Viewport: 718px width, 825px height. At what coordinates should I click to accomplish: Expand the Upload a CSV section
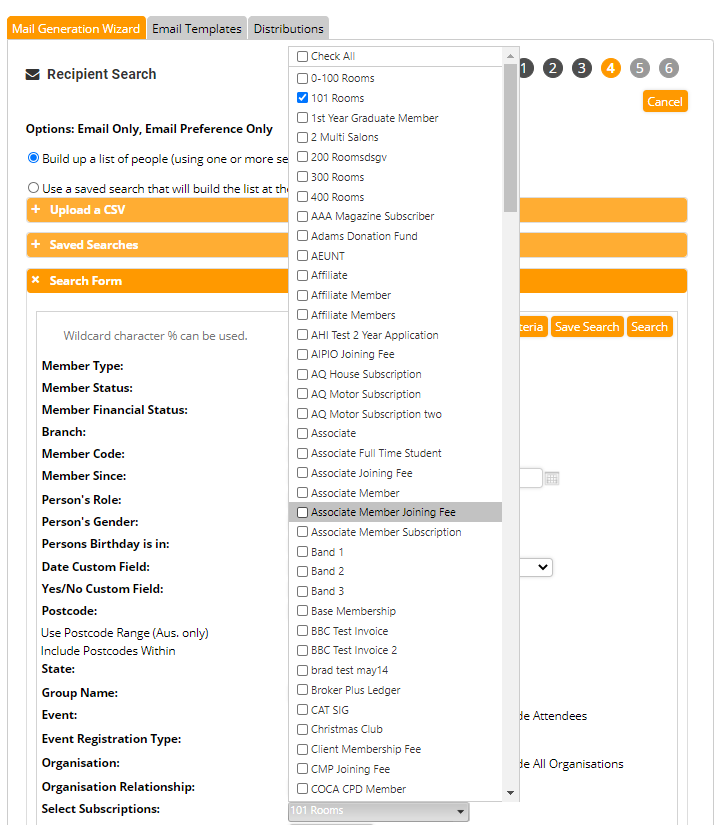pyautogui.click(x=88, y=210)
